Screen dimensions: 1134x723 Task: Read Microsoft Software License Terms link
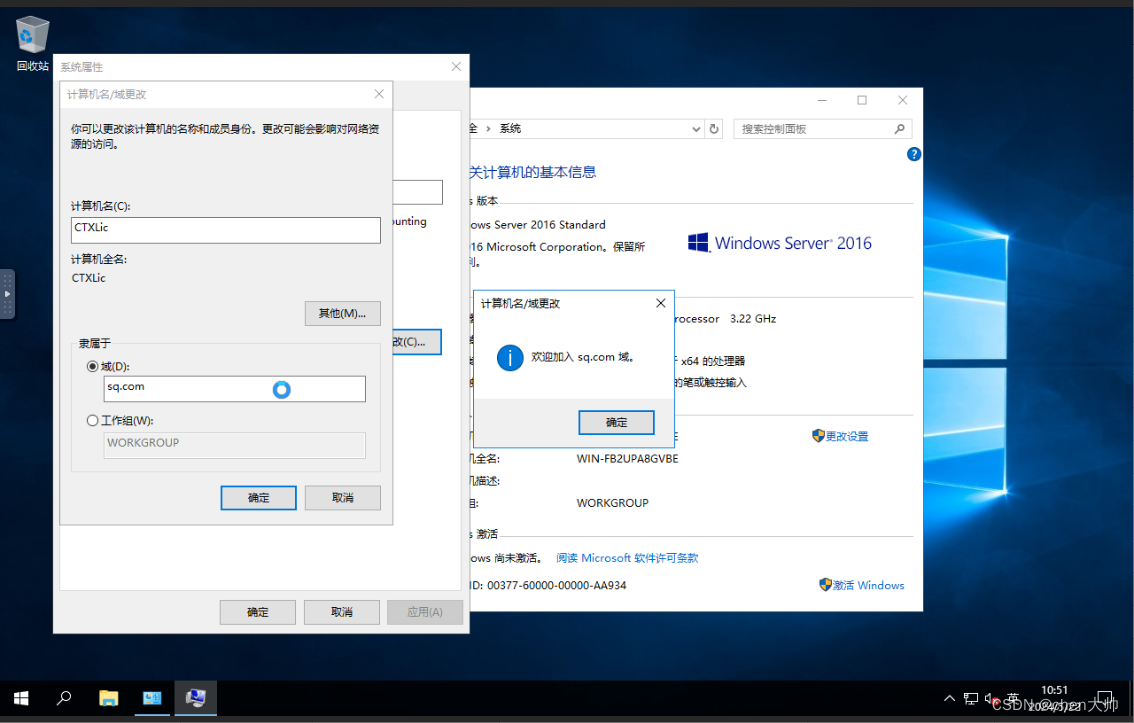pos(627,558)
